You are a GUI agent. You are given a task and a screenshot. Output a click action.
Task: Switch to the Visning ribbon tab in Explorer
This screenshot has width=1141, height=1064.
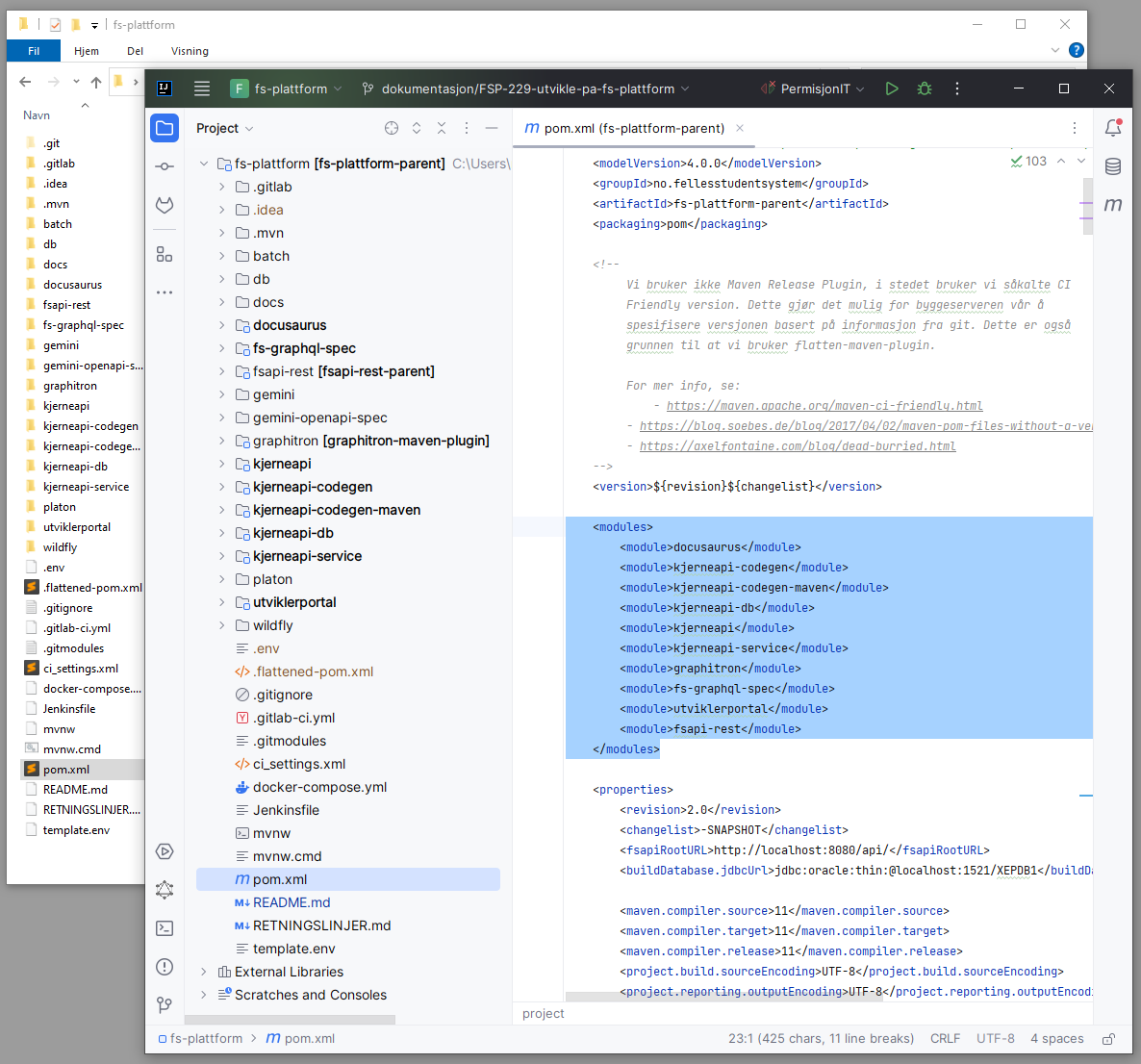[190, 51]
